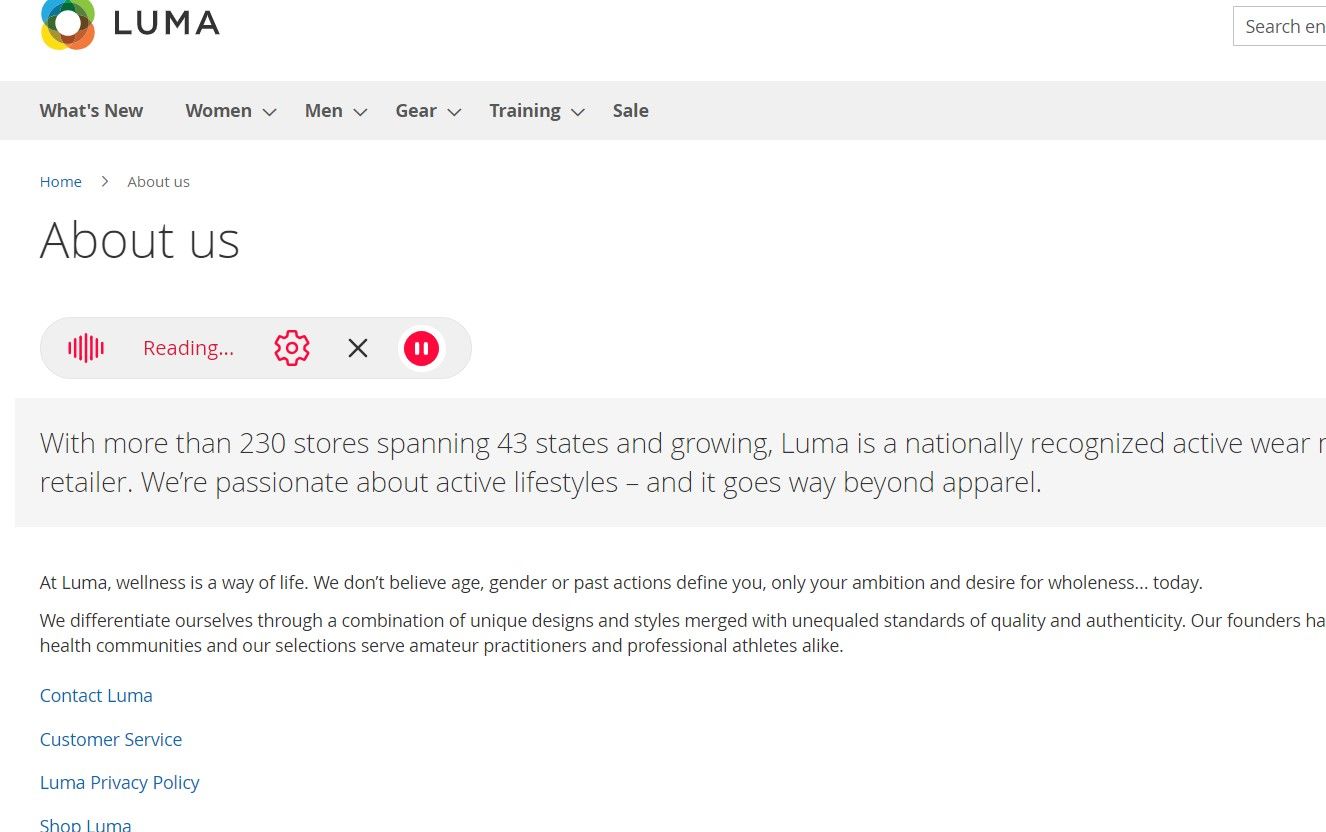The width and height of the screenshot is (1326, 832).
Task: Expand the Men menu chevron
Action: [360, 112]
